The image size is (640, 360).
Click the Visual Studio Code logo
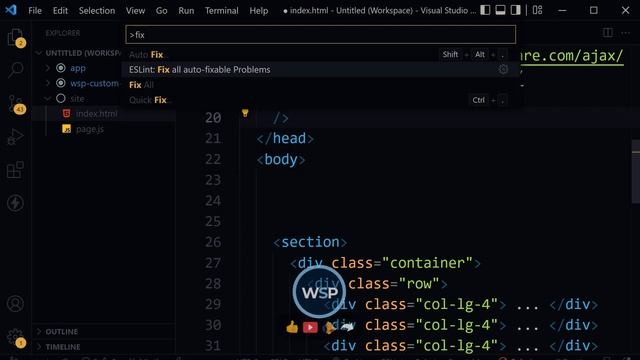click(x=11, y=10)
